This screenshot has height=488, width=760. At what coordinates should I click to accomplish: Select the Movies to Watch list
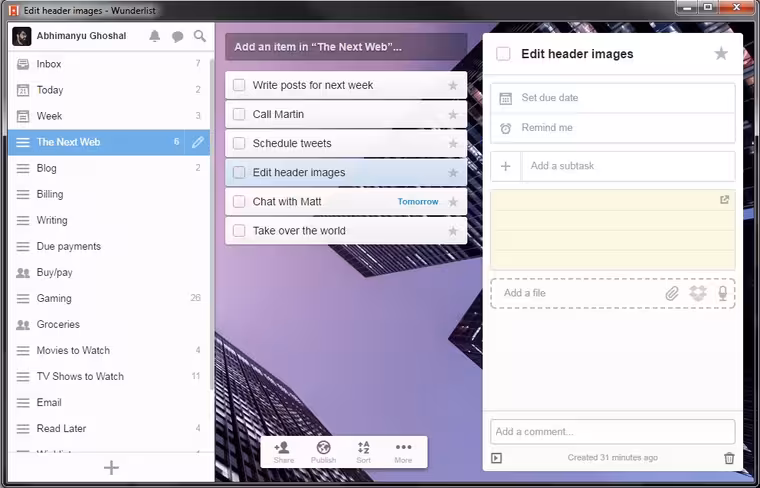point(109,351)
